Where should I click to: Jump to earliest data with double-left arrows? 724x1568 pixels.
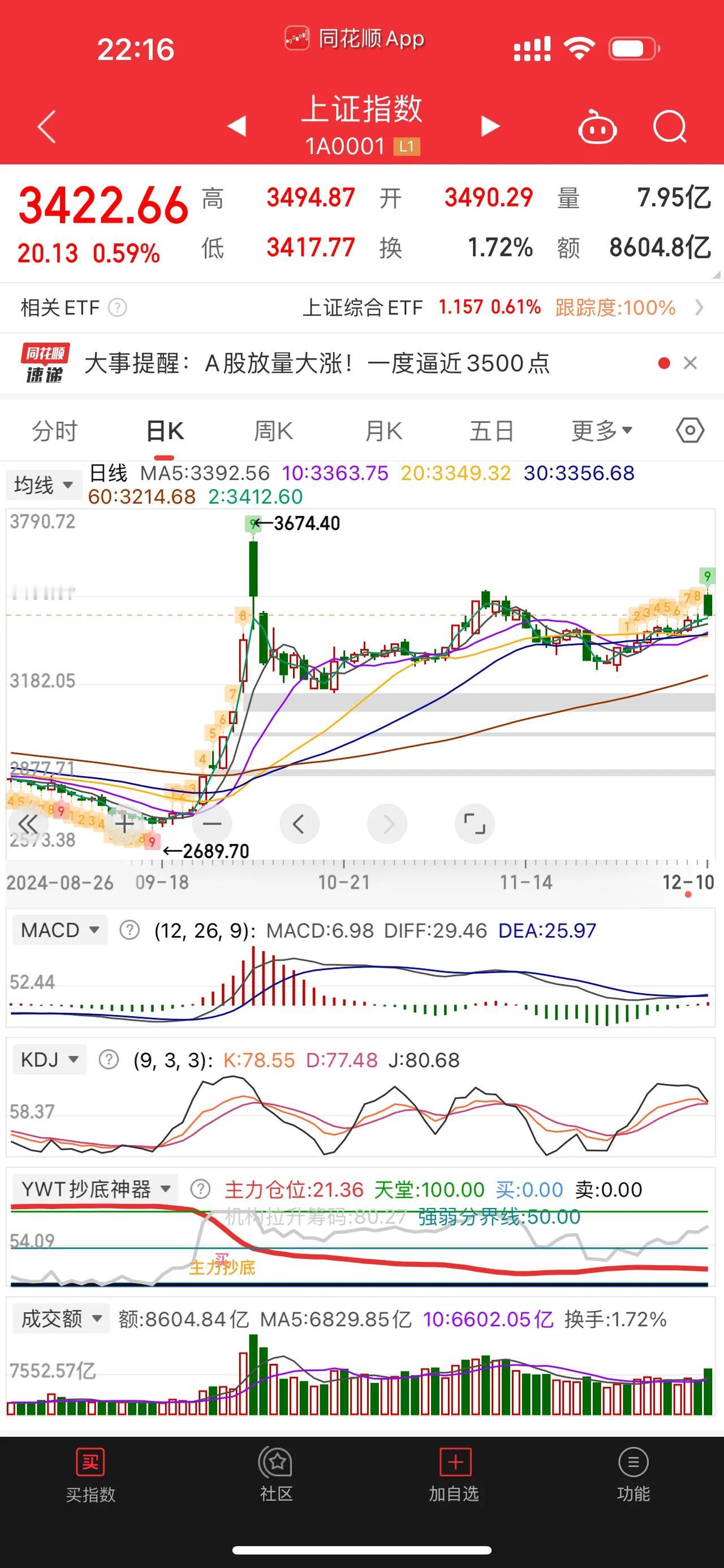[x=28, y=824]
